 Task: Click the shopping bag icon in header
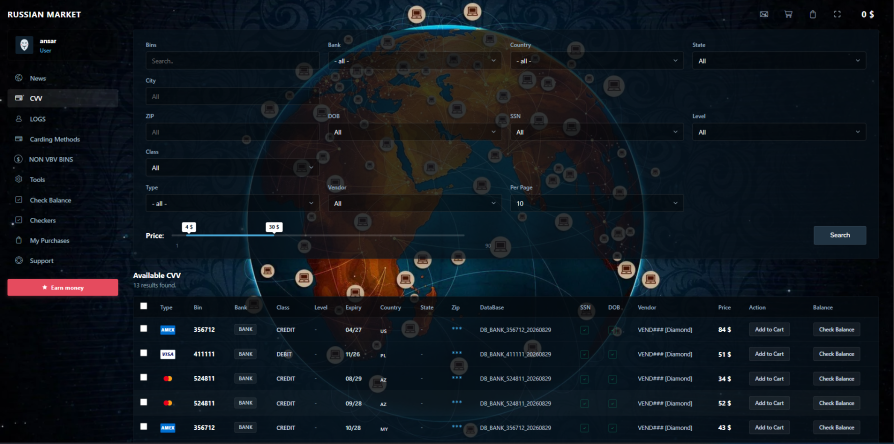pyautogui.click(x=813, y=14)
